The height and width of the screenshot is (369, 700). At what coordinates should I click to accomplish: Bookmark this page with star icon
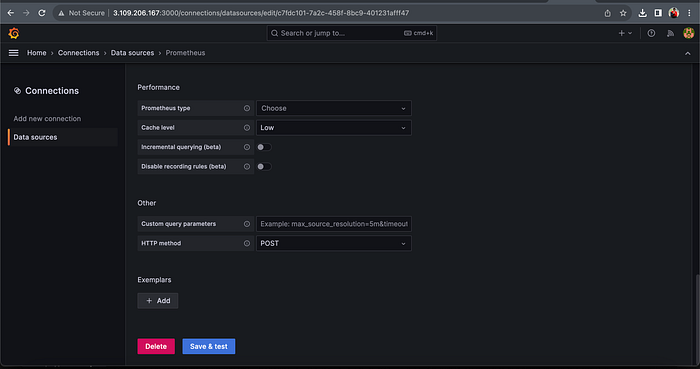coord(623,13)
